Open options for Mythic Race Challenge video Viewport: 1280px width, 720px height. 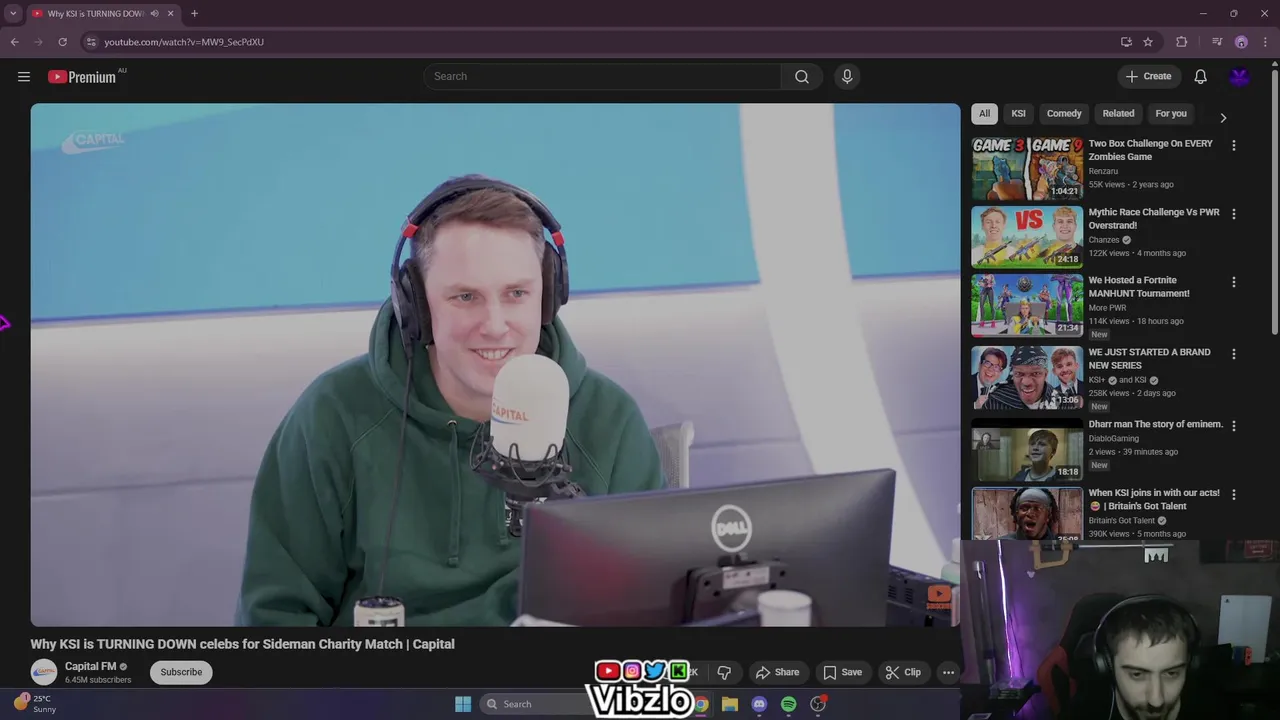(x=1233, y=214)
